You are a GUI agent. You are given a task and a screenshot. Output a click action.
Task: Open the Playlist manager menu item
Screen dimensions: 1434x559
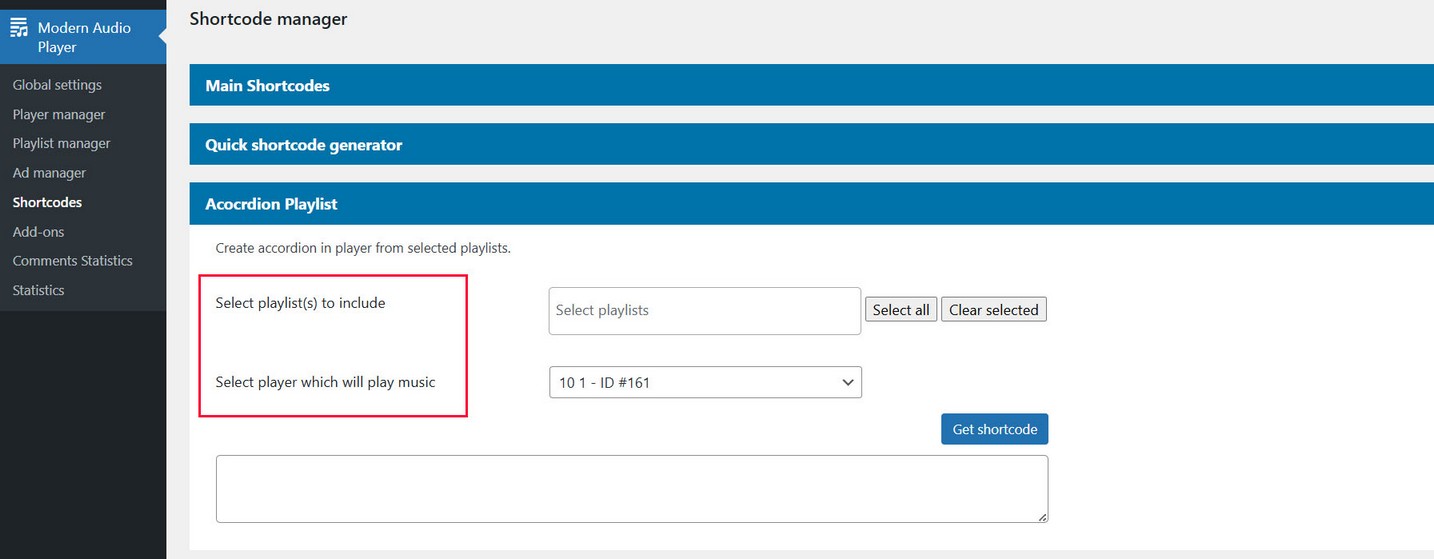point(61,143)
